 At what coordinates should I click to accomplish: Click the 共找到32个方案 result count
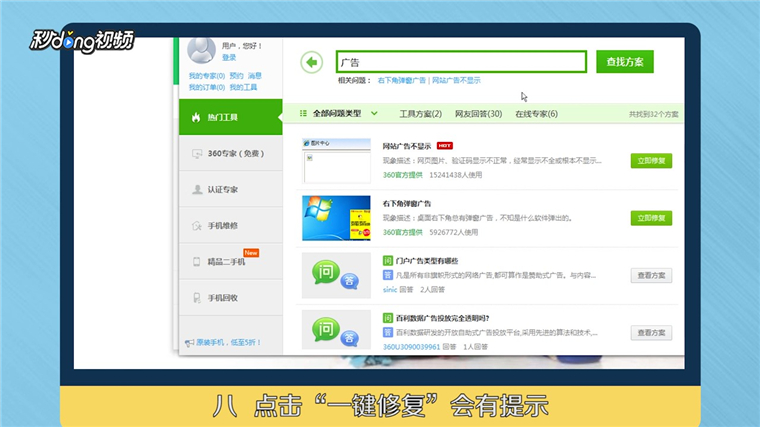coord(653,114)
